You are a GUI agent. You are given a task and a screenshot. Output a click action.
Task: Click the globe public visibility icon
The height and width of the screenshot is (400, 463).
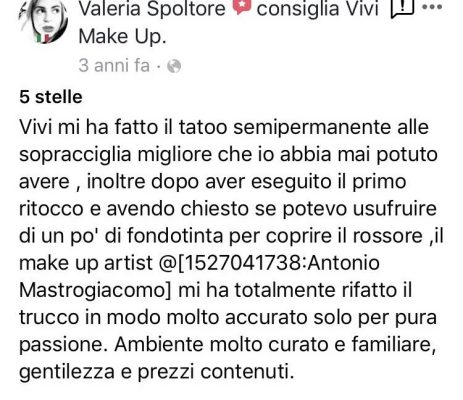click(x=174, y=66)
